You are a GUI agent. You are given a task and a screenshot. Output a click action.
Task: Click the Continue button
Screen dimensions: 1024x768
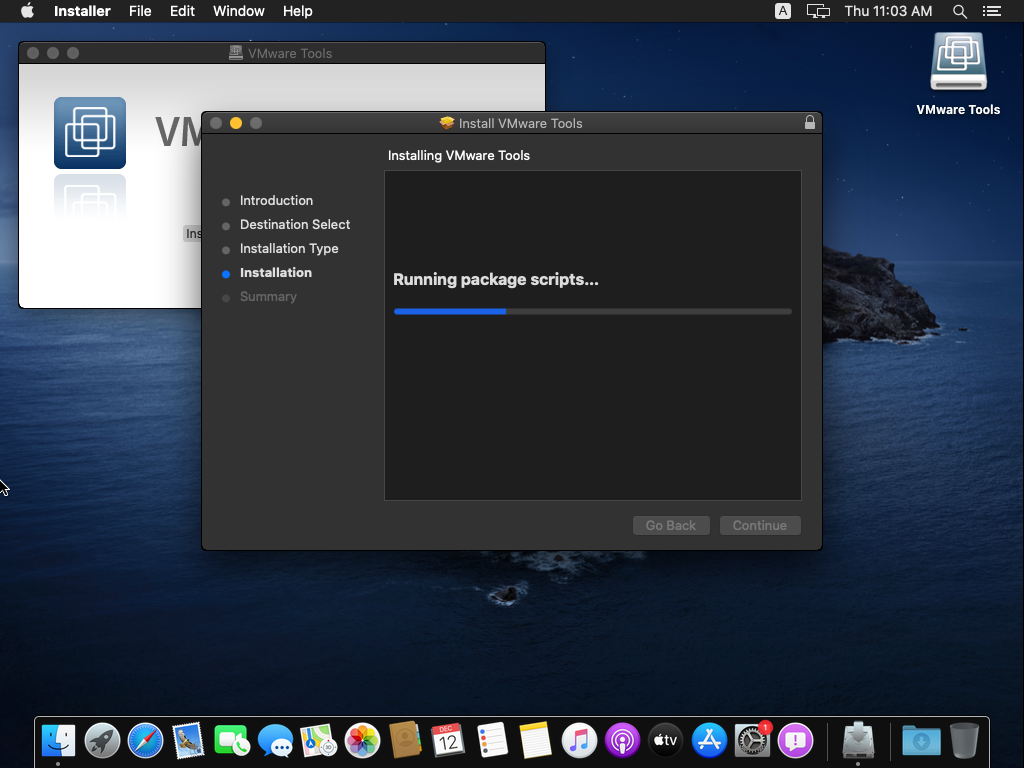(760, 525)
